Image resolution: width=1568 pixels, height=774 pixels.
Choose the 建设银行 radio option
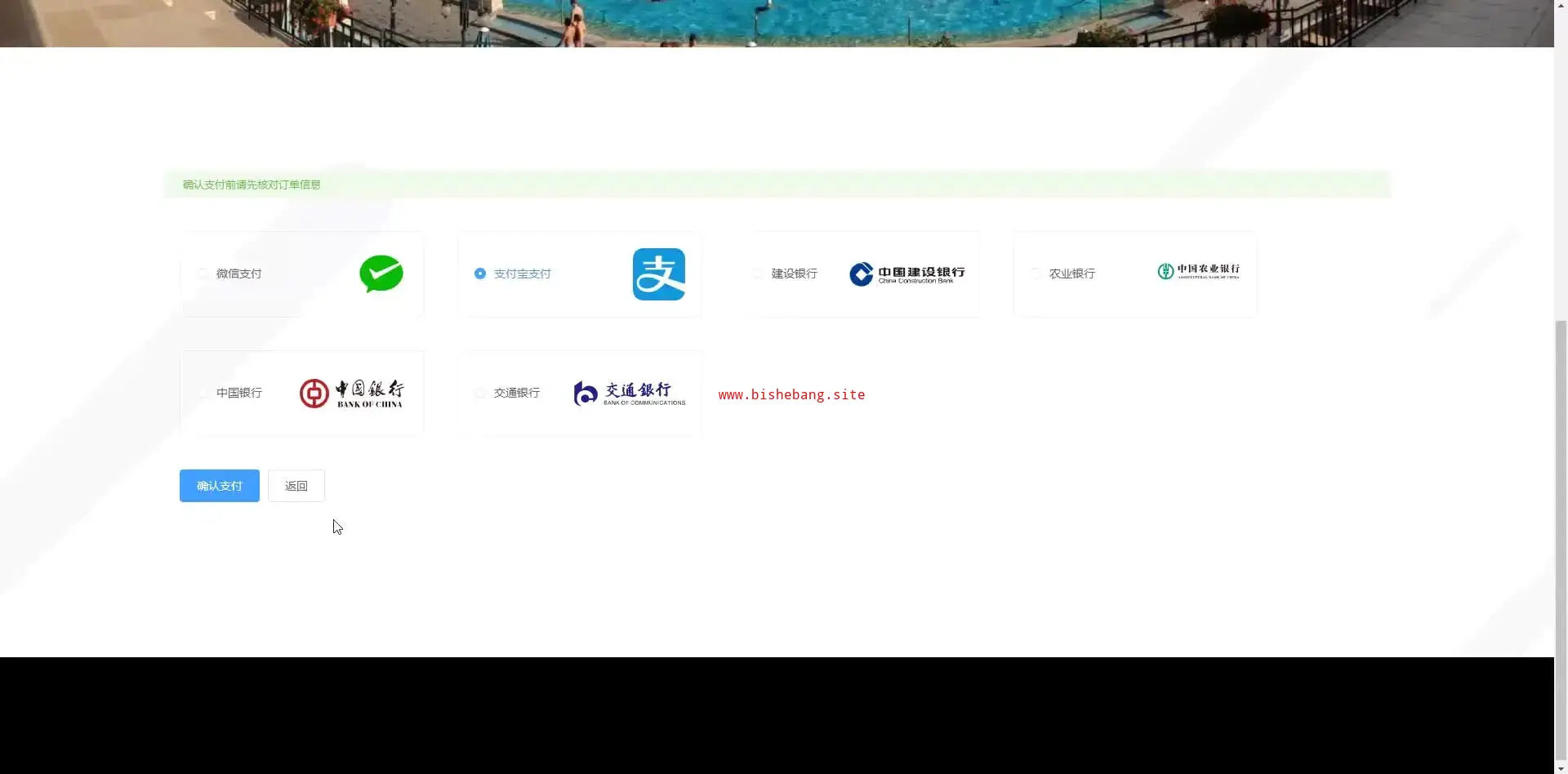point(758,274)
